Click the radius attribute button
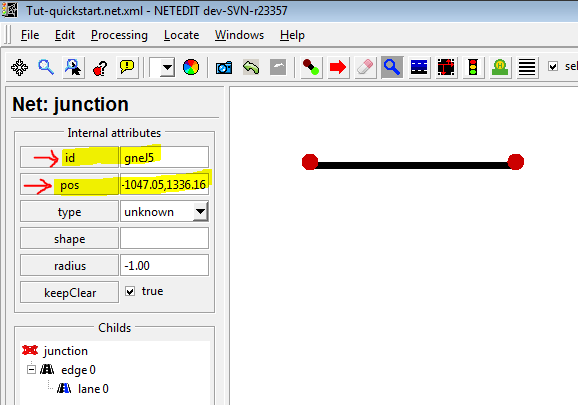The image size is (578, 405). [69, 265]
